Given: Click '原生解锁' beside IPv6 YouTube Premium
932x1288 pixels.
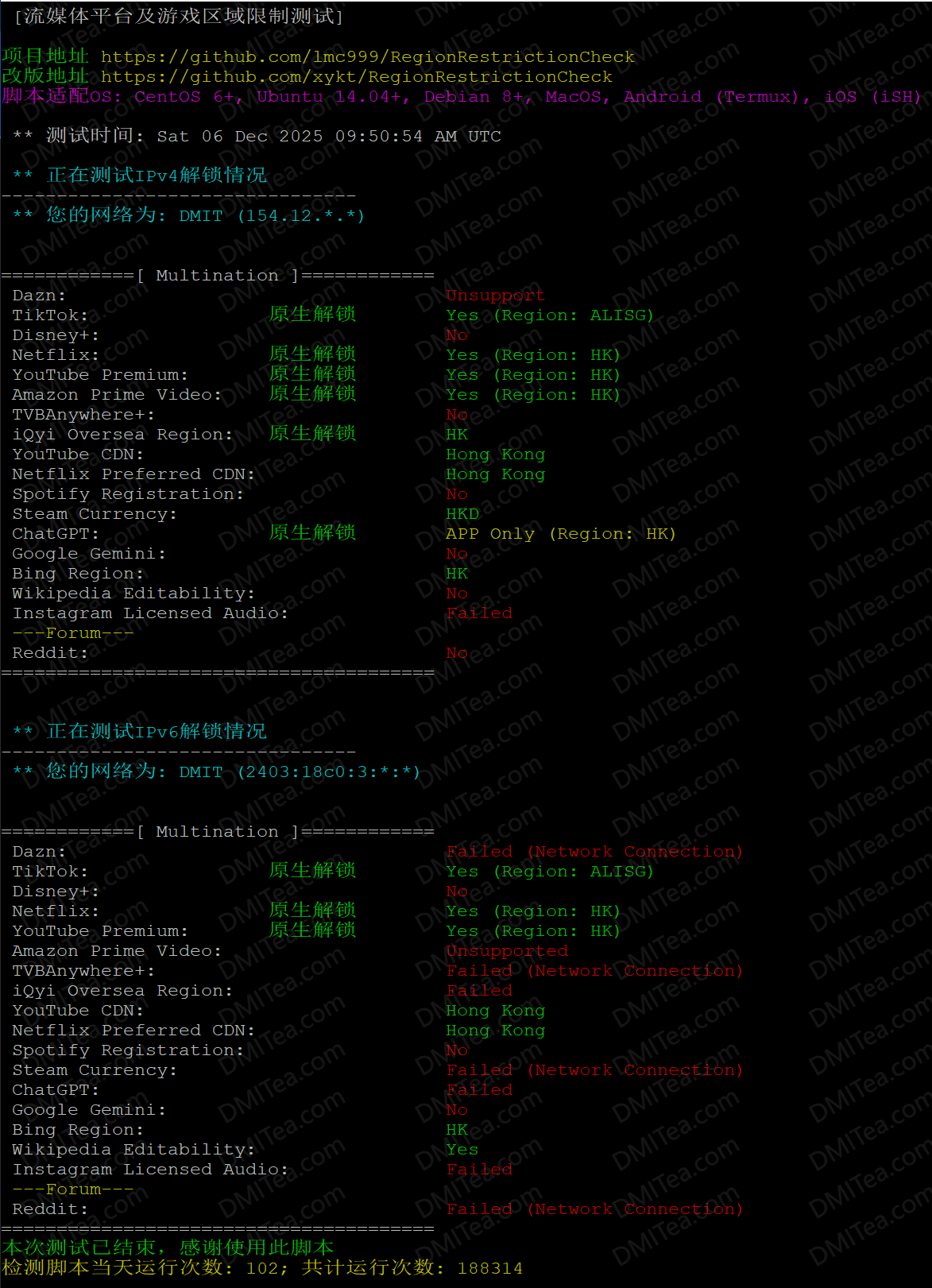Looking at the screenshot, I should [x=312, y=930].
